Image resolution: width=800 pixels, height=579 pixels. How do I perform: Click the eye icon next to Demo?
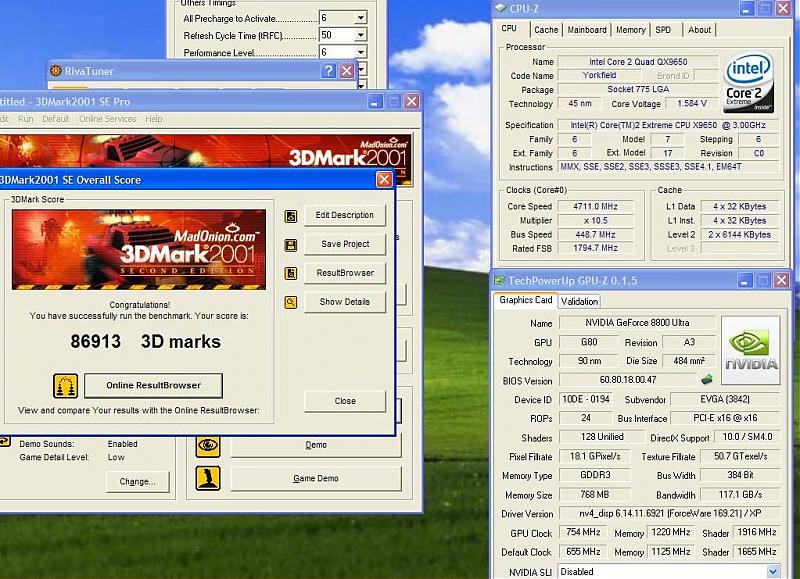tap(208, 446)
